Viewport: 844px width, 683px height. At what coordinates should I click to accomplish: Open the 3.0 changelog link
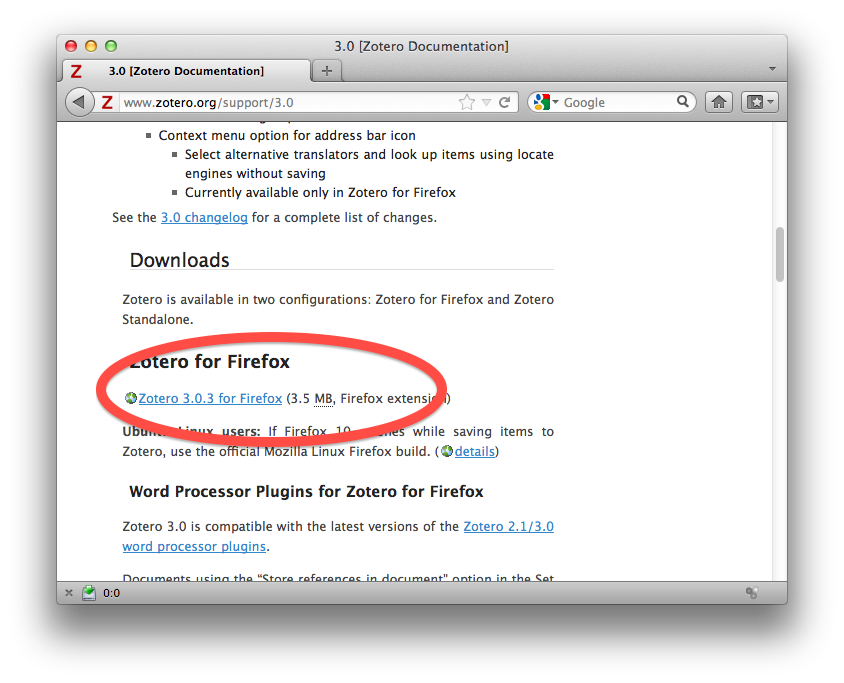(x=204, y=217)
